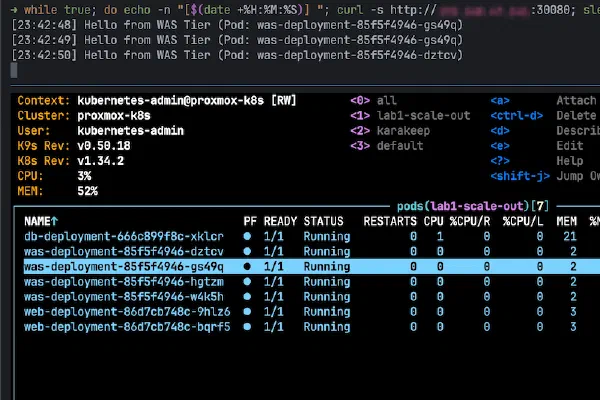Click the PF dot on was-deployment-85f5f4946-dztcv row
The image size is (600, 400).
pos(248,251)
